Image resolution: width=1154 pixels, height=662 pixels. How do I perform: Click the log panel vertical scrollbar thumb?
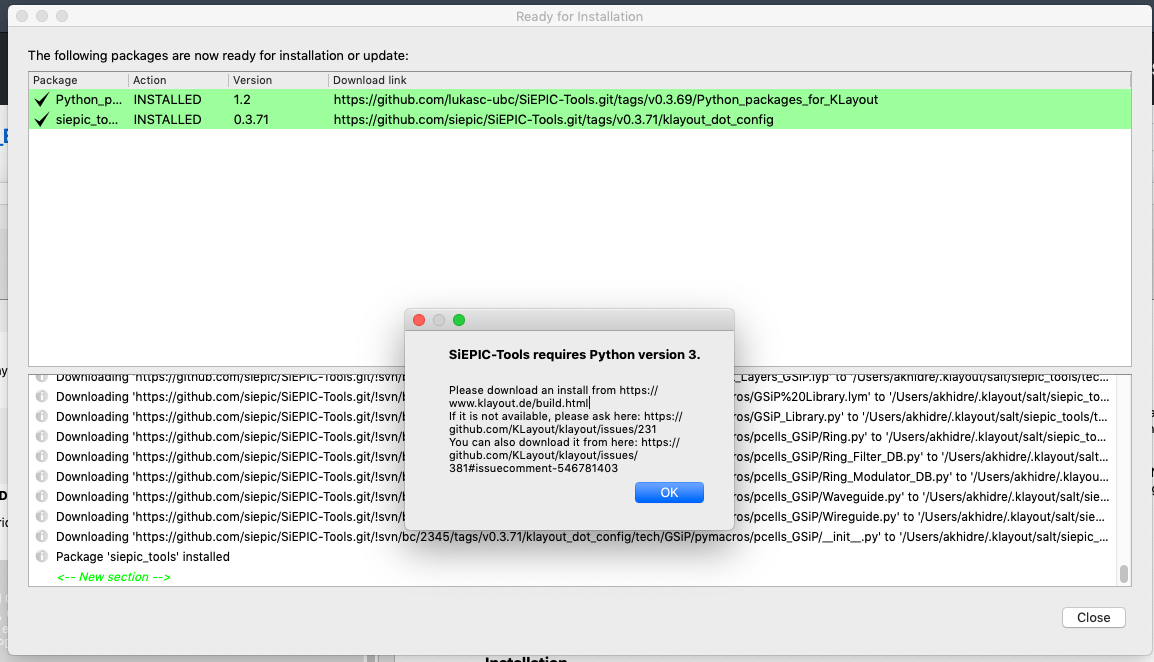point(1123,574)
